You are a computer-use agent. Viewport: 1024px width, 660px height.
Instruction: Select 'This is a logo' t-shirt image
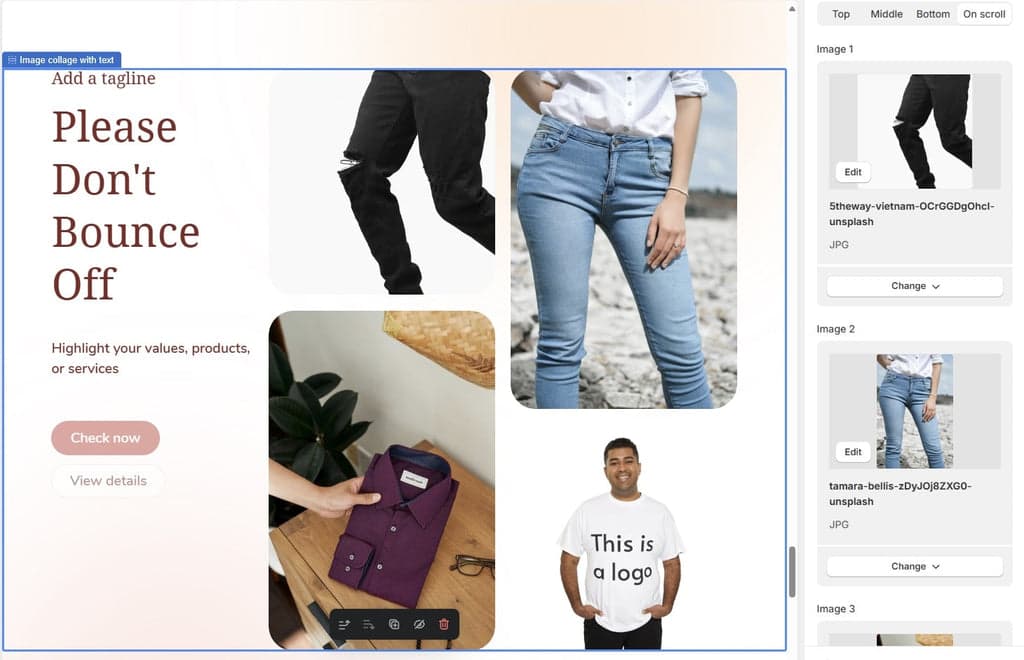pos(621,543)
